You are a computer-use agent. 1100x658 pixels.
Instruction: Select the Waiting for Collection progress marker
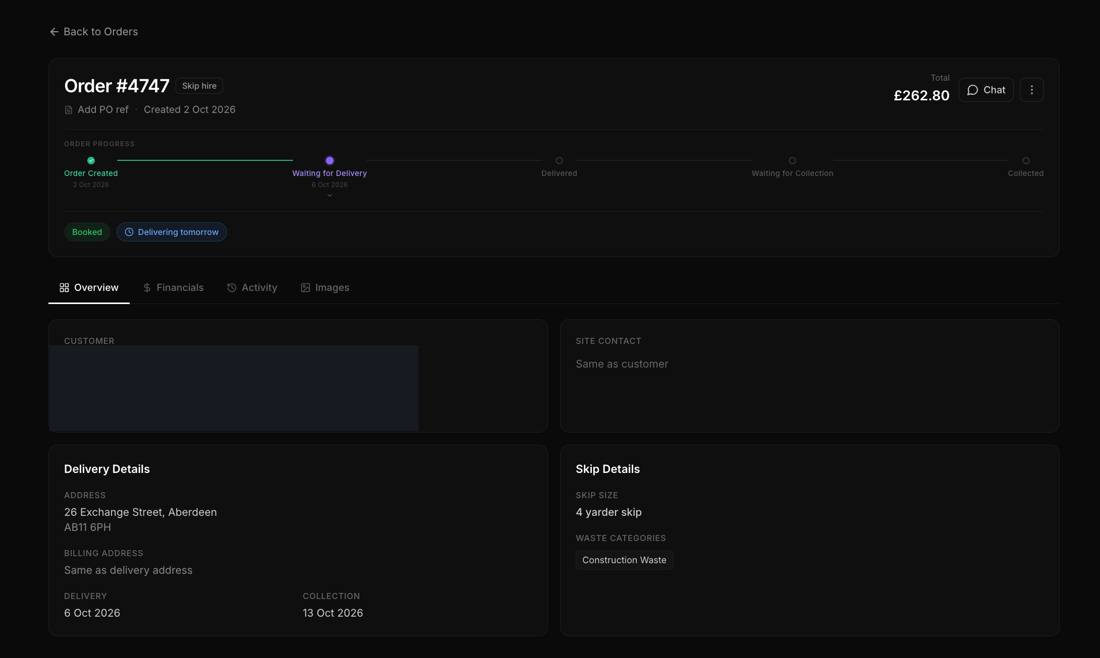[792, 161]
